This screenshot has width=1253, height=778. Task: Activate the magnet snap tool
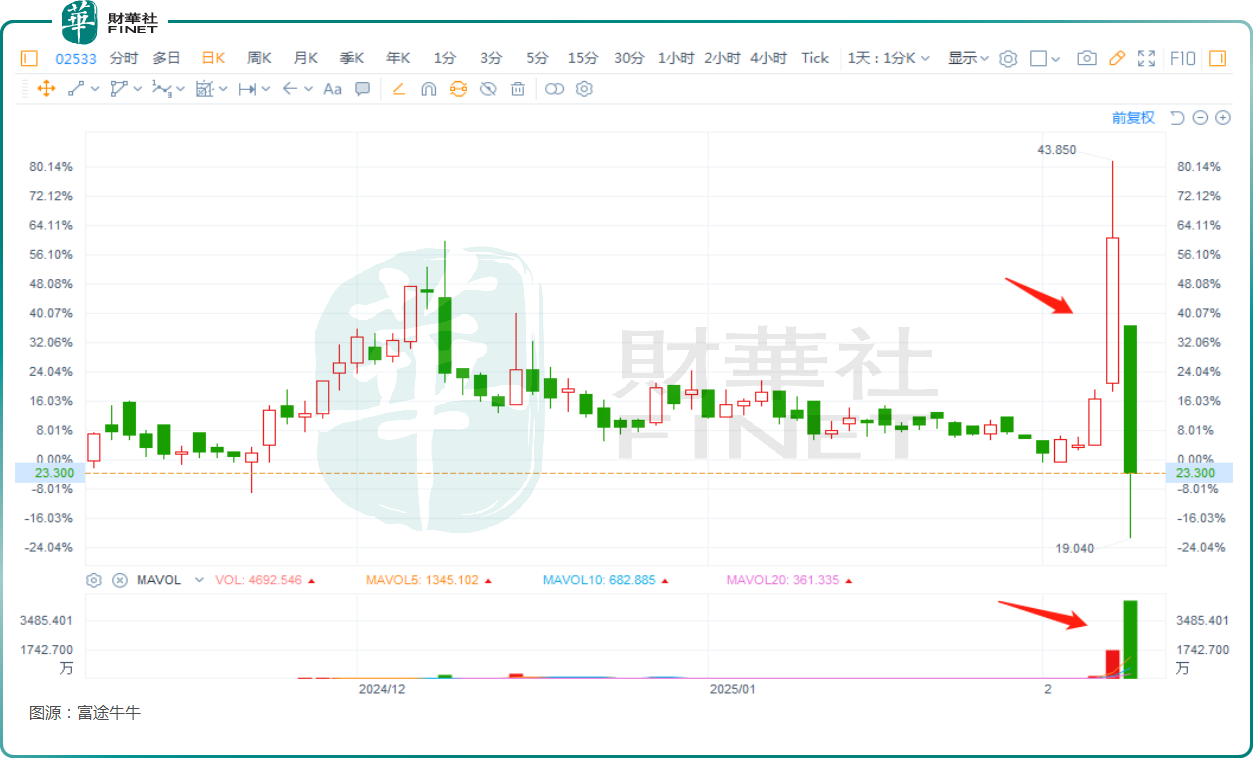(428, 89)
